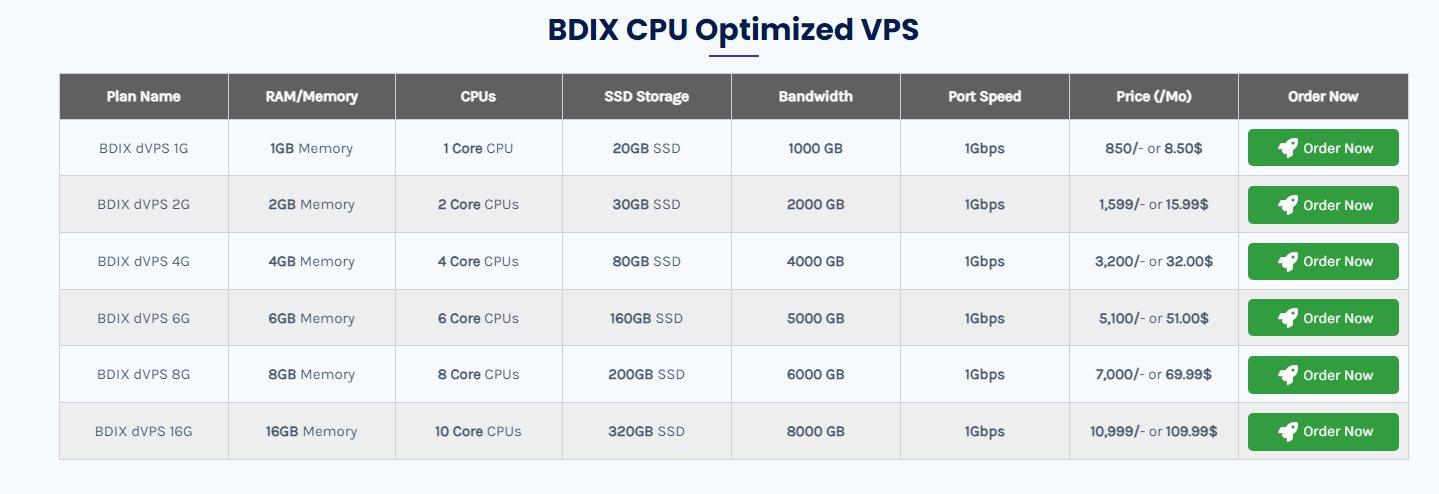Click the Price (/Mo) column header
Viewport: 1439px width, 494px height.
1154,97
